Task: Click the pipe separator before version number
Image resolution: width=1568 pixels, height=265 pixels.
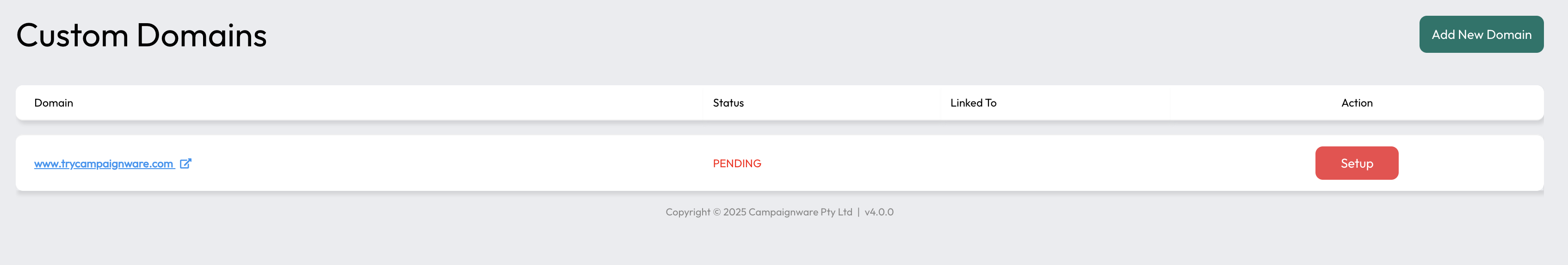Action: [x=858, y=212]
